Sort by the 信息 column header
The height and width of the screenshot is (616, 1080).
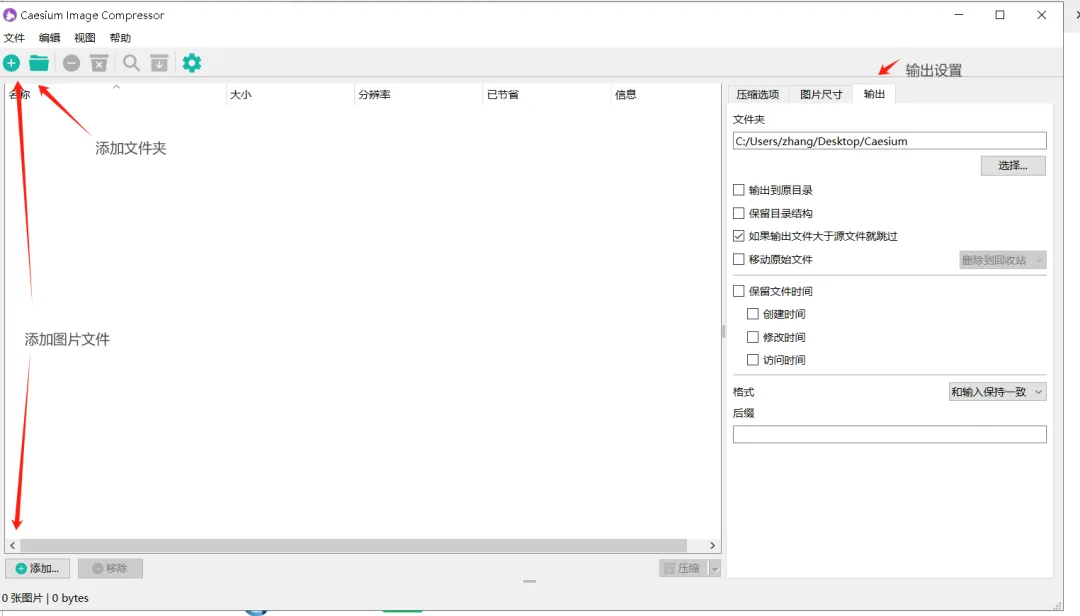[665, 94]
